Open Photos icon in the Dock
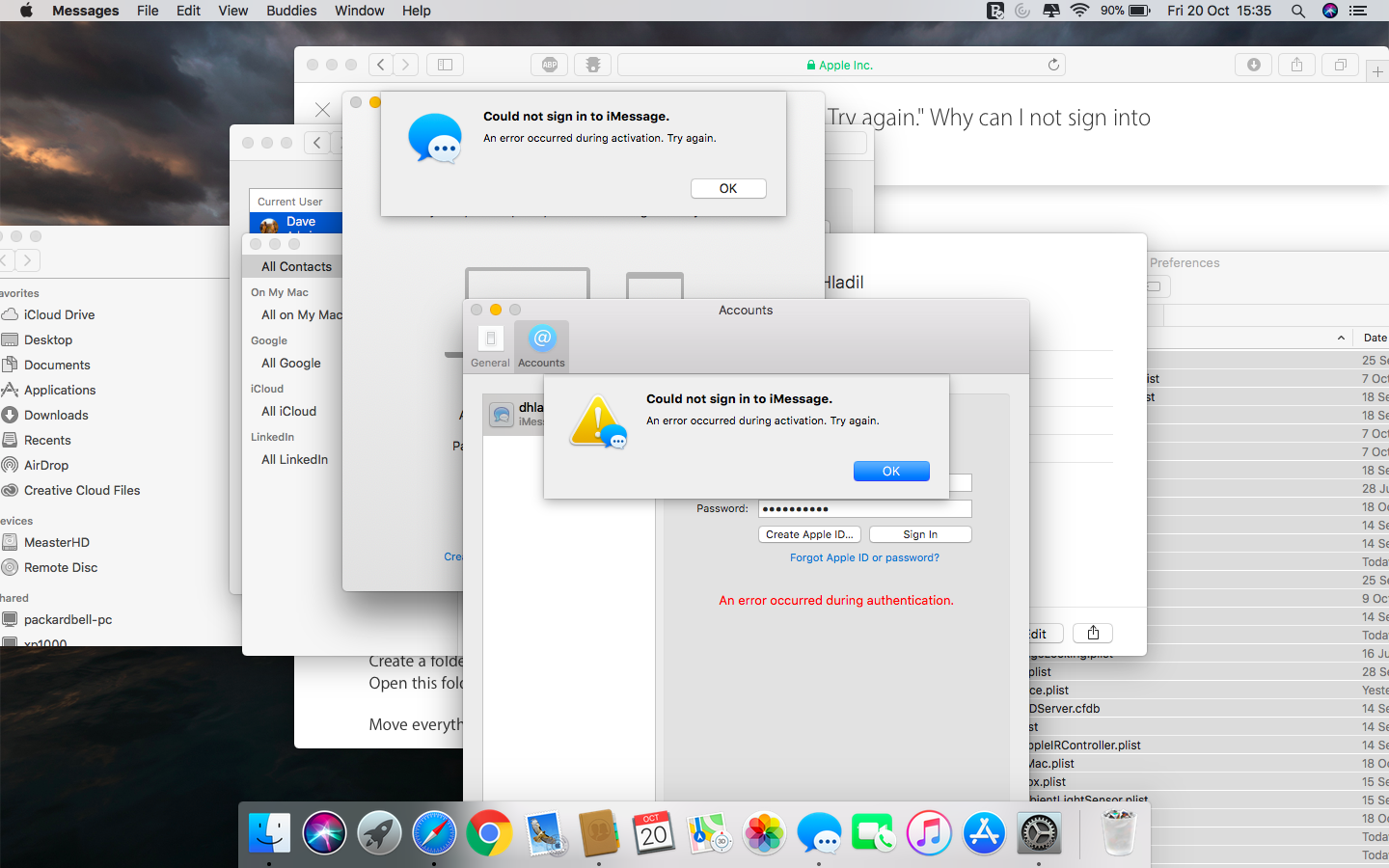1389x868 pixels. pos(764,833)
